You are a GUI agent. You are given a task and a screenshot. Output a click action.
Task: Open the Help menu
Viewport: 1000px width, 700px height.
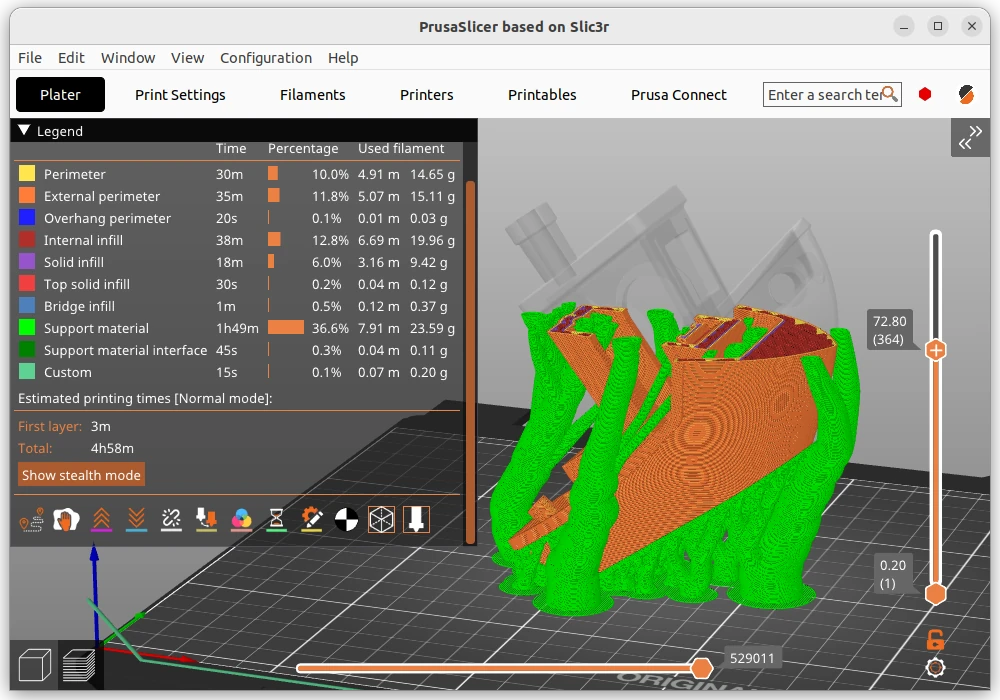click(x=343, y=57)
